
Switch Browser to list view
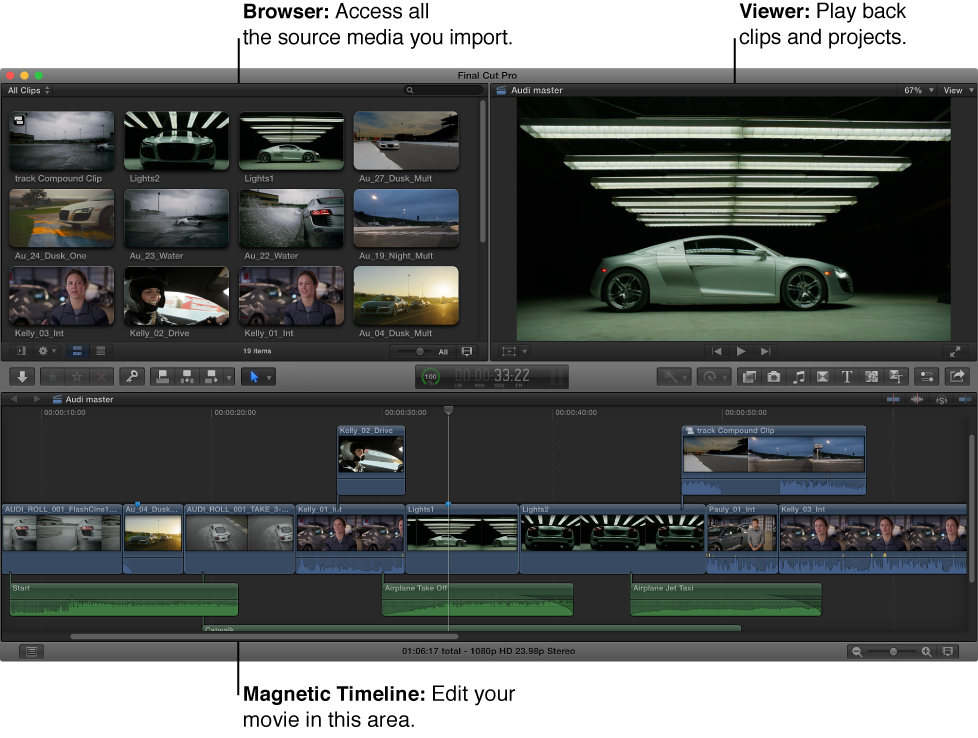point(100,351)
